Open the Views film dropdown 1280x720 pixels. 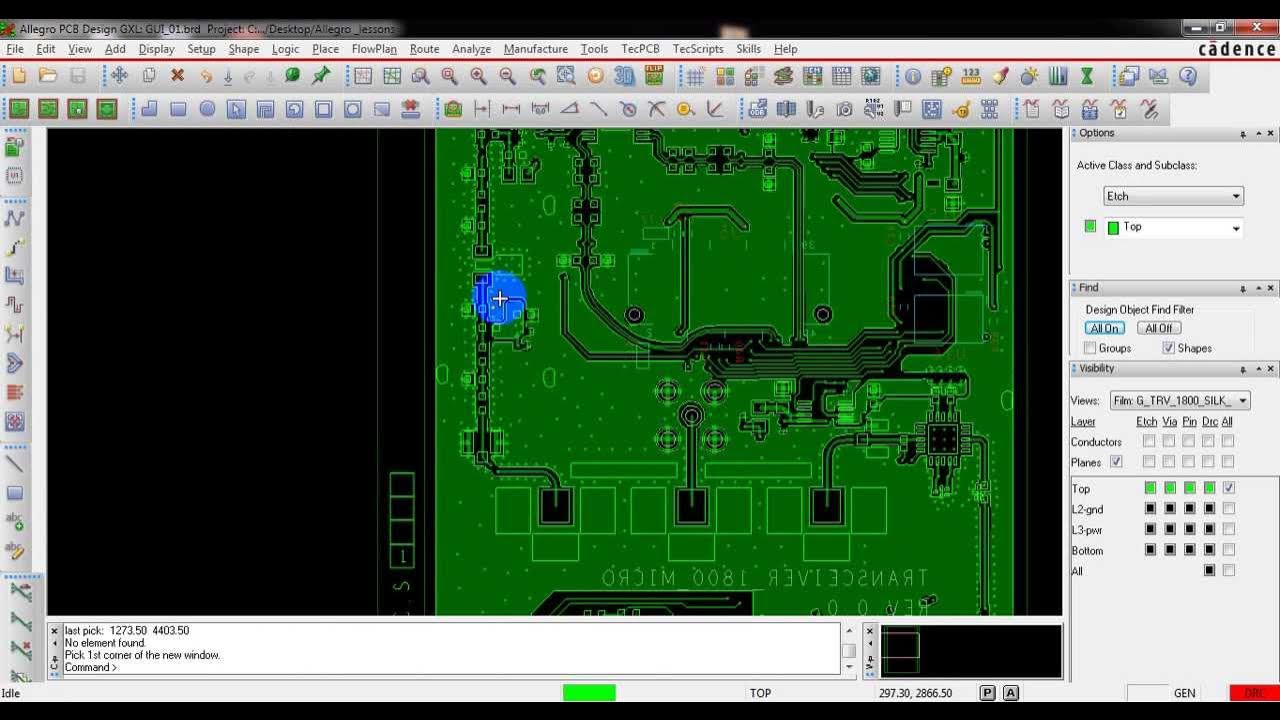coord(1180,401)
